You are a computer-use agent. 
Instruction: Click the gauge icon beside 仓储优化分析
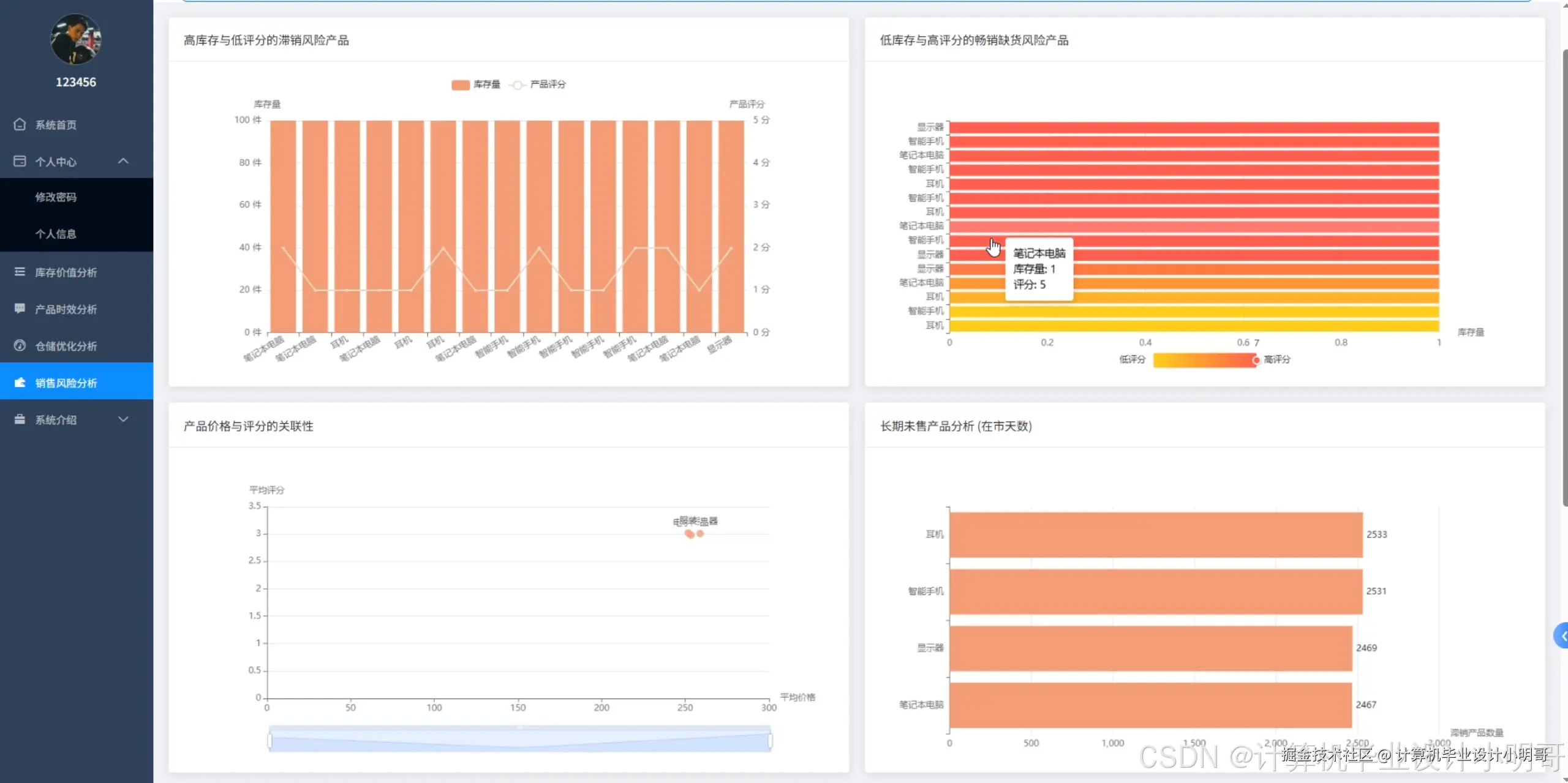coord(20,345)
